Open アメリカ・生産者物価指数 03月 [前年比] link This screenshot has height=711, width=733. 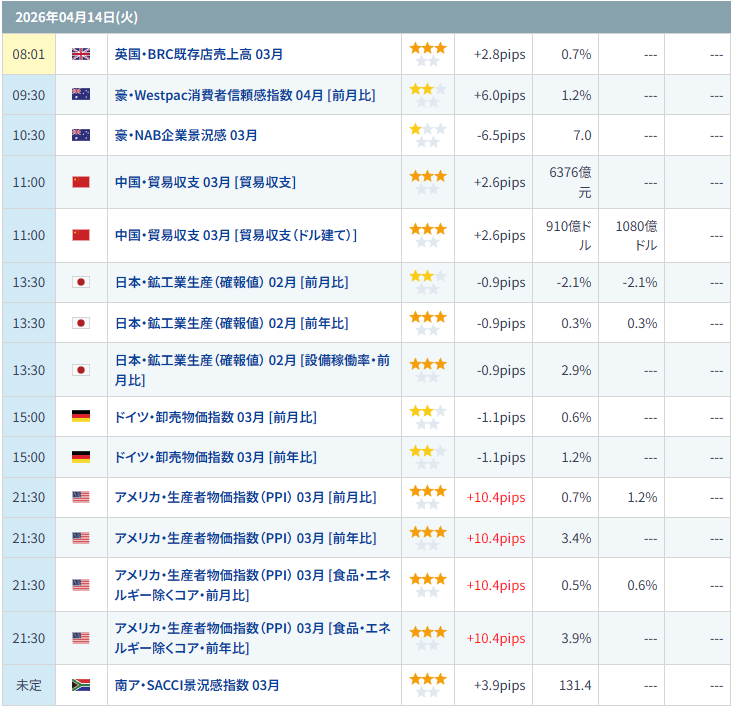pos(246,538)
